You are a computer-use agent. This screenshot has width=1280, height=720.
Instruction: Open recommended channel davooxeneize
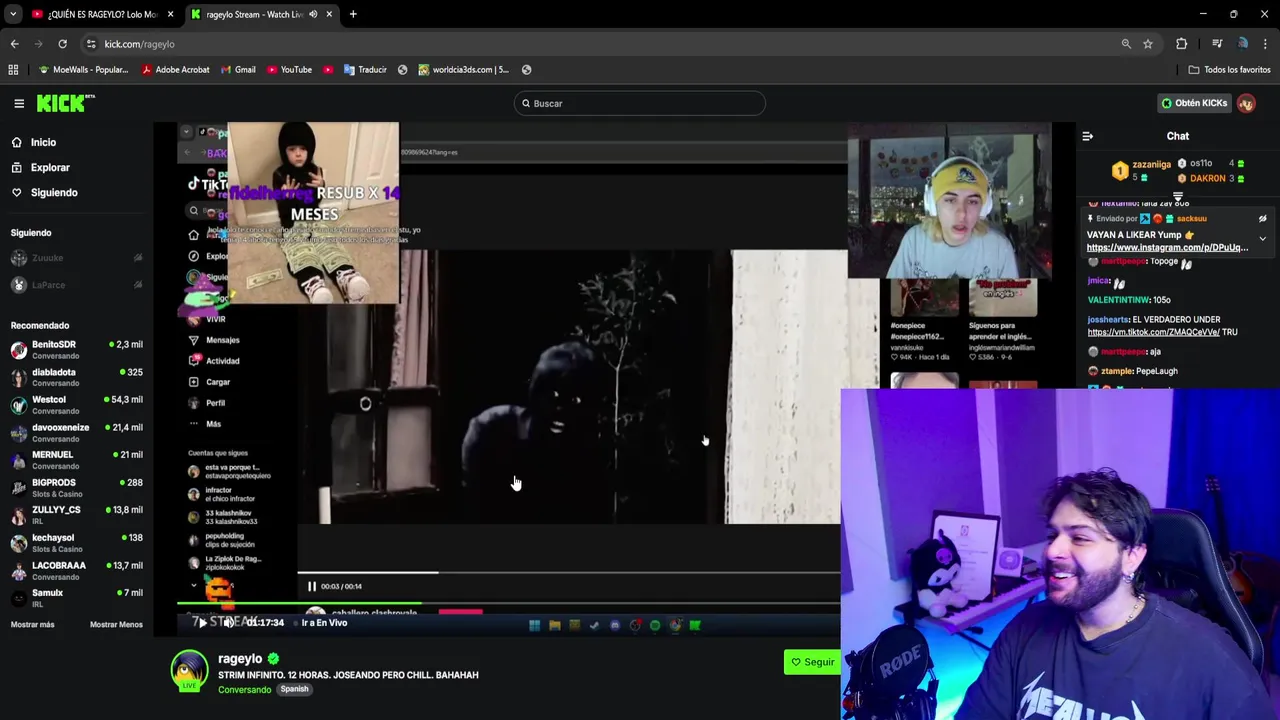(76, 432)
